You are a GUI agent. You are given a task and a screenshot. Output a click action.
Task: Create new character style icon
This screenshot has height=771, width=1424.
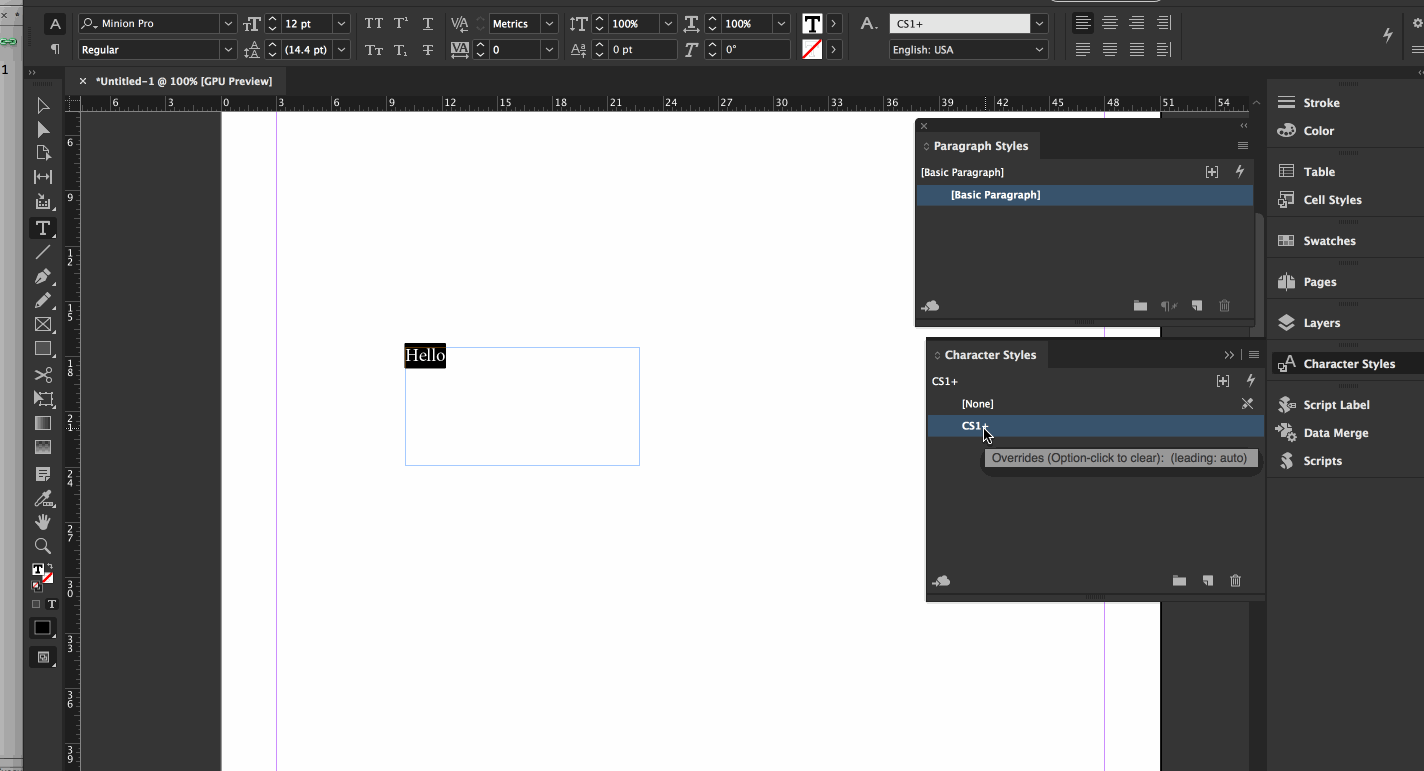tap(1208, 581)
